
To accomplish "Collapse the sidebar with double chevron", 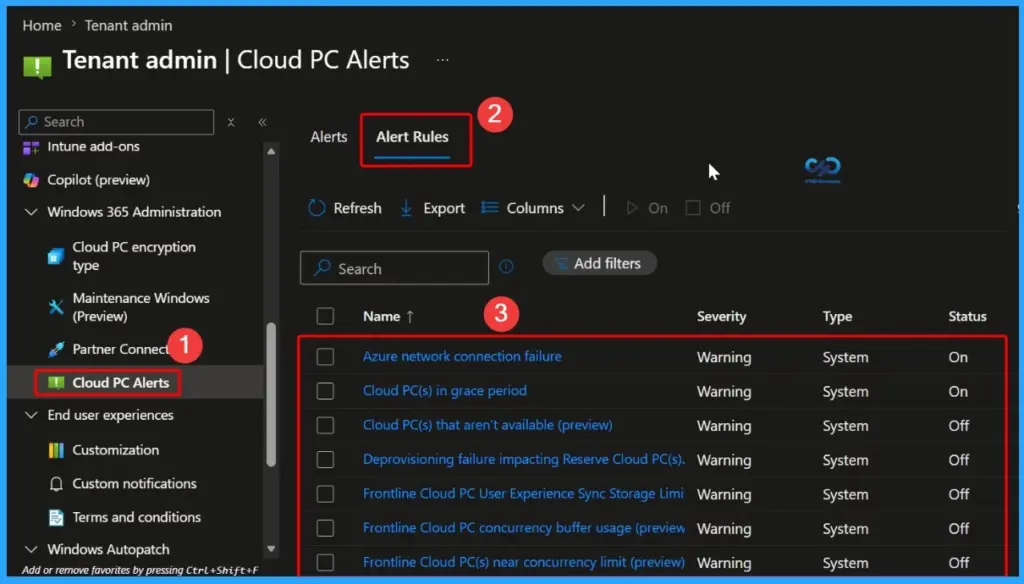I will click(x=263, y=122).
